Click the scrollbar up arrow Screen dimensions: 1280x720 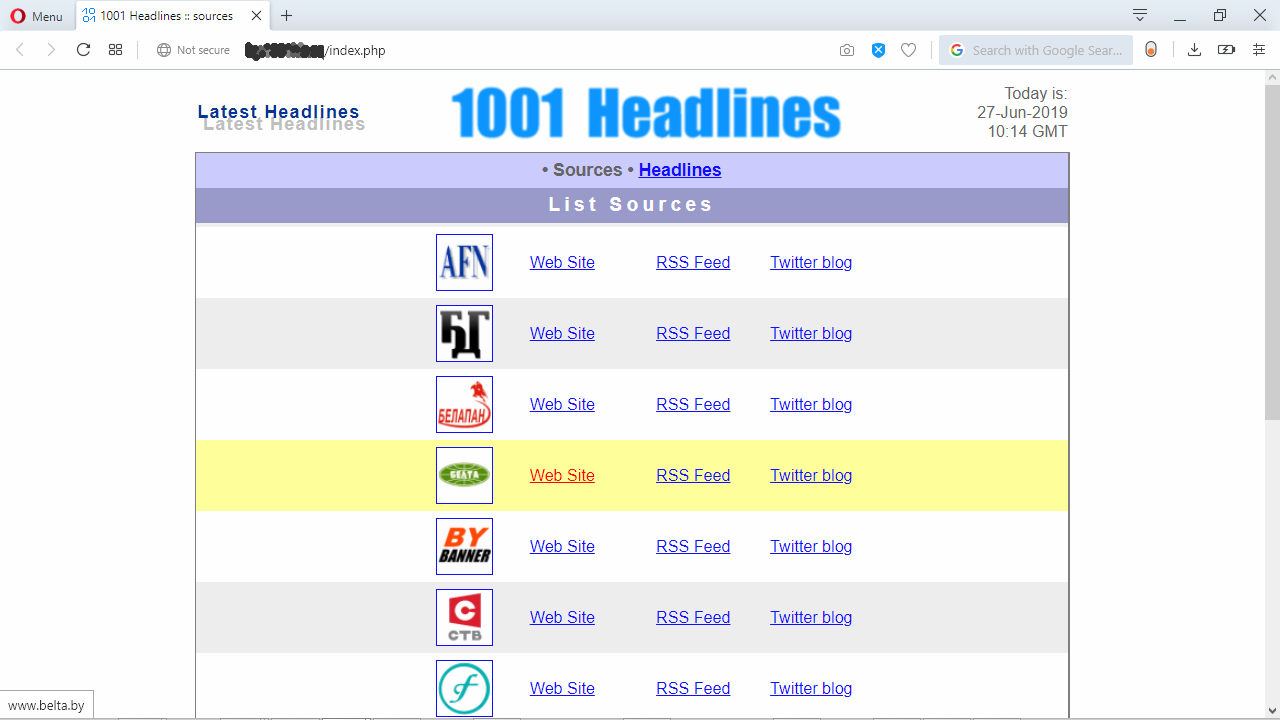[x=1272, y=78]
